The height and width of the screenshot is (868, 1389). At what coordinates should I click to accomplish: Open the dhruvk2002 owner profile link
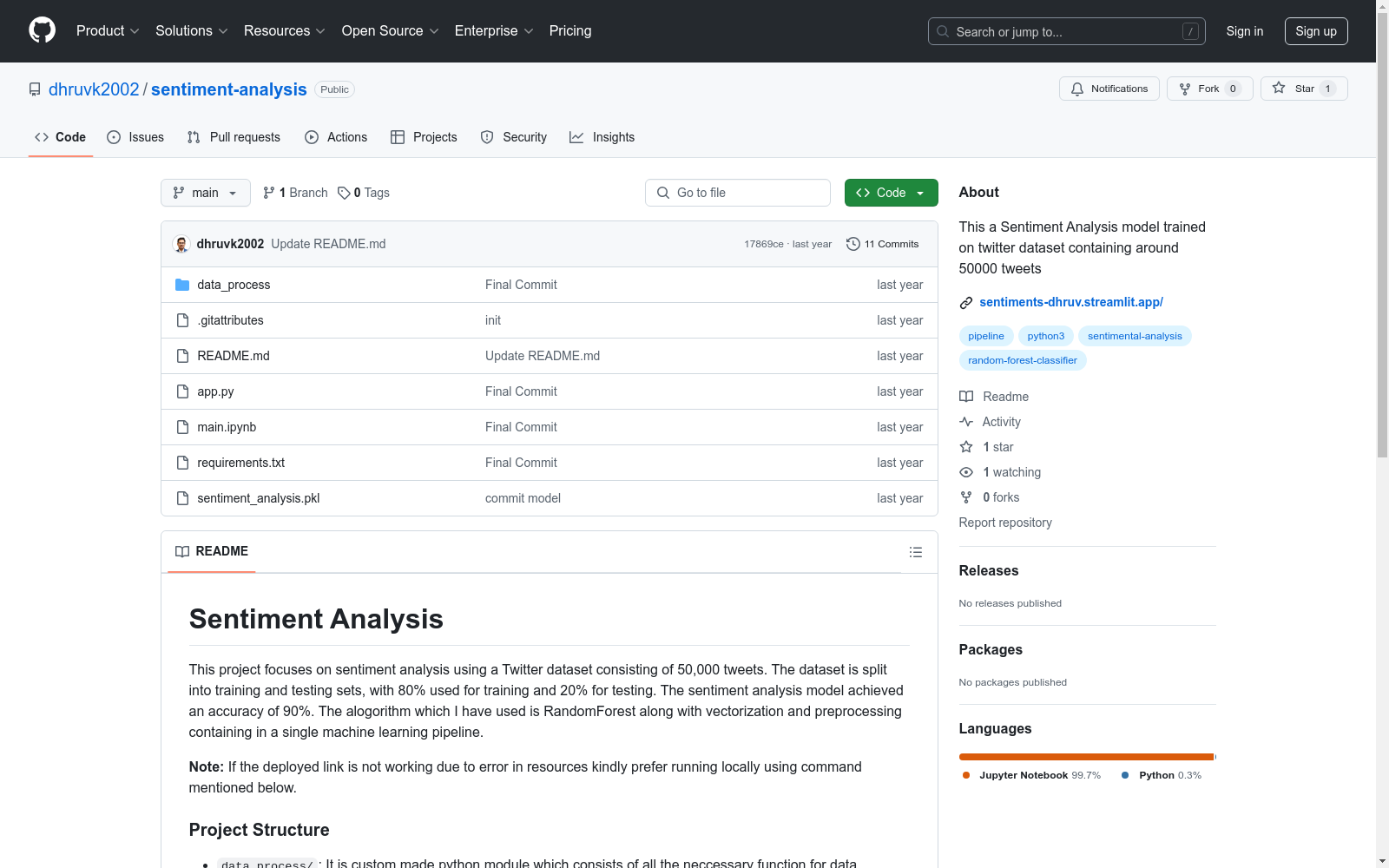click(94, 89)
